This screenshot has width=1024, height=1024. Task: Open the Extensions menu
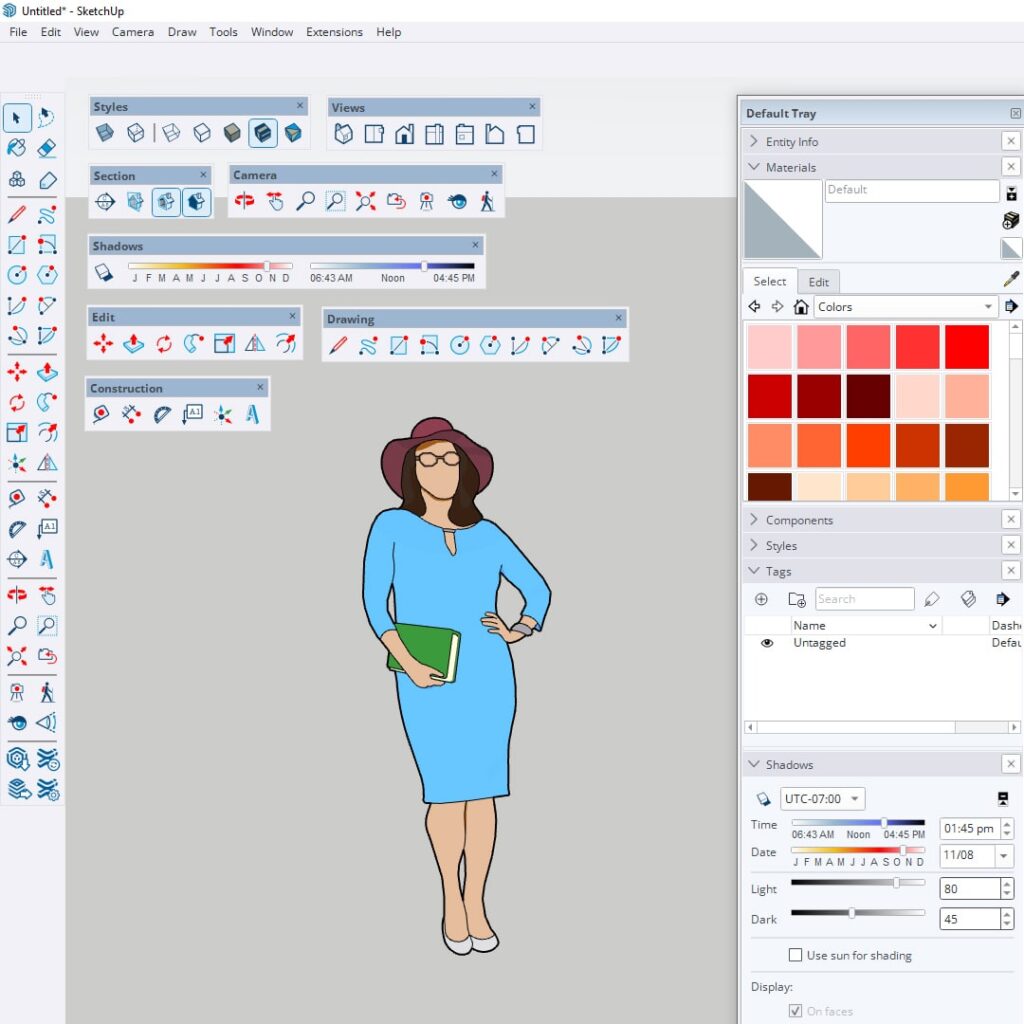click(334, 32)
